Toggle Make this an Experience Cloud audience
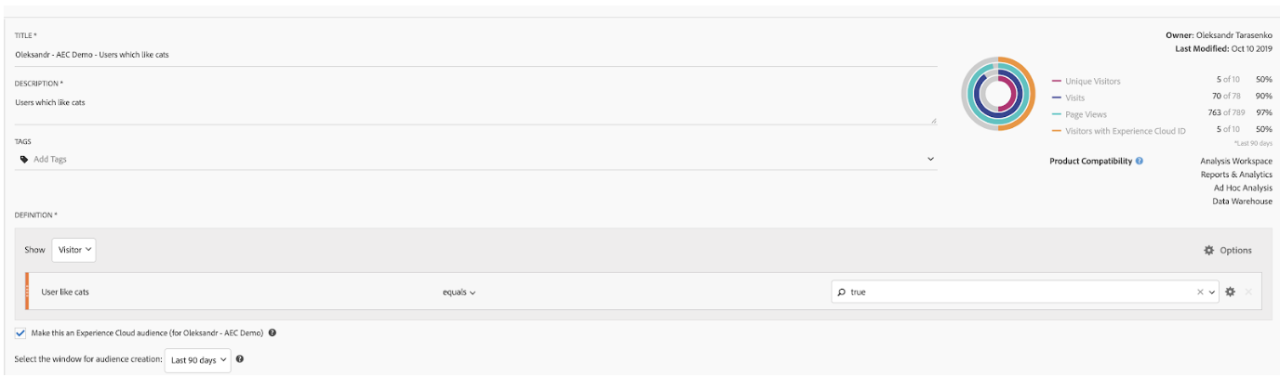 click(x=21, y=333)
